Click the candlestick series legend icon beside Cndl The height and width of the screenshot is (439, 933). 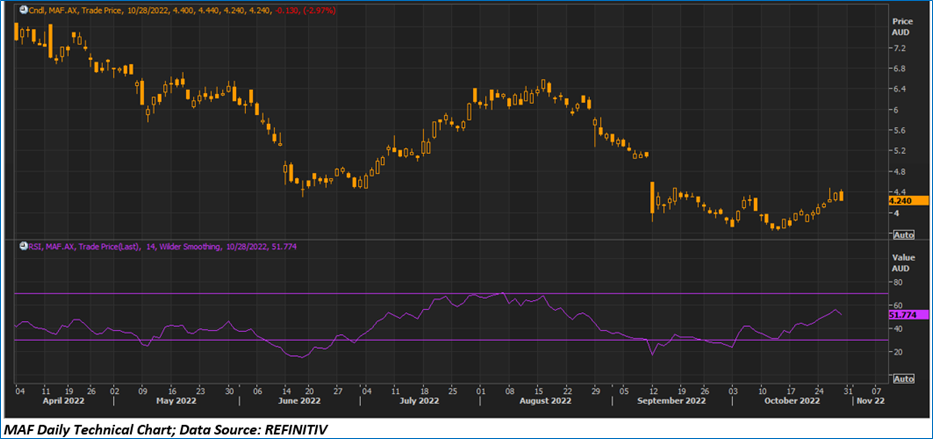(23, 10)
